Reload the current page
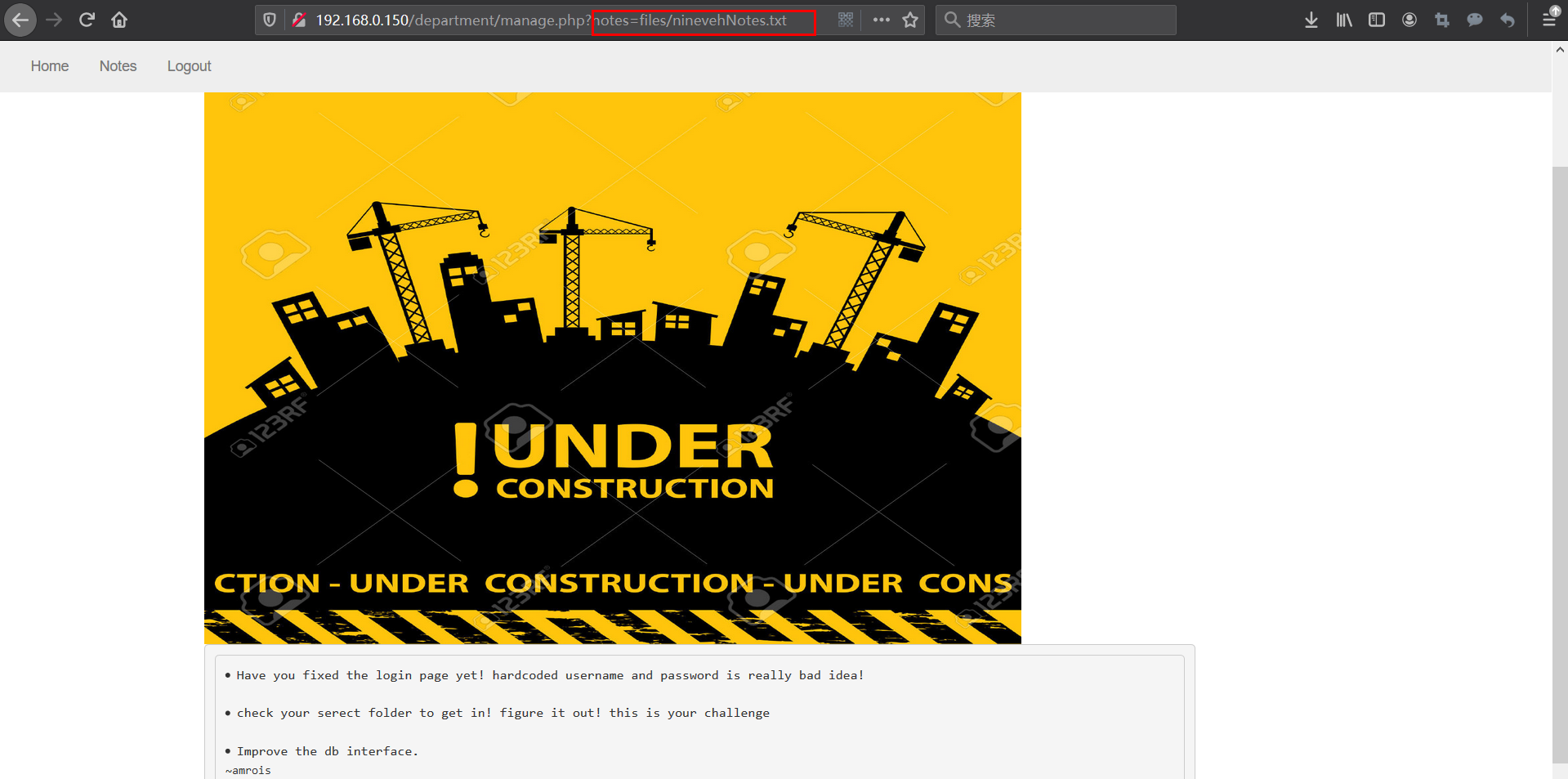 click(87, 20)
